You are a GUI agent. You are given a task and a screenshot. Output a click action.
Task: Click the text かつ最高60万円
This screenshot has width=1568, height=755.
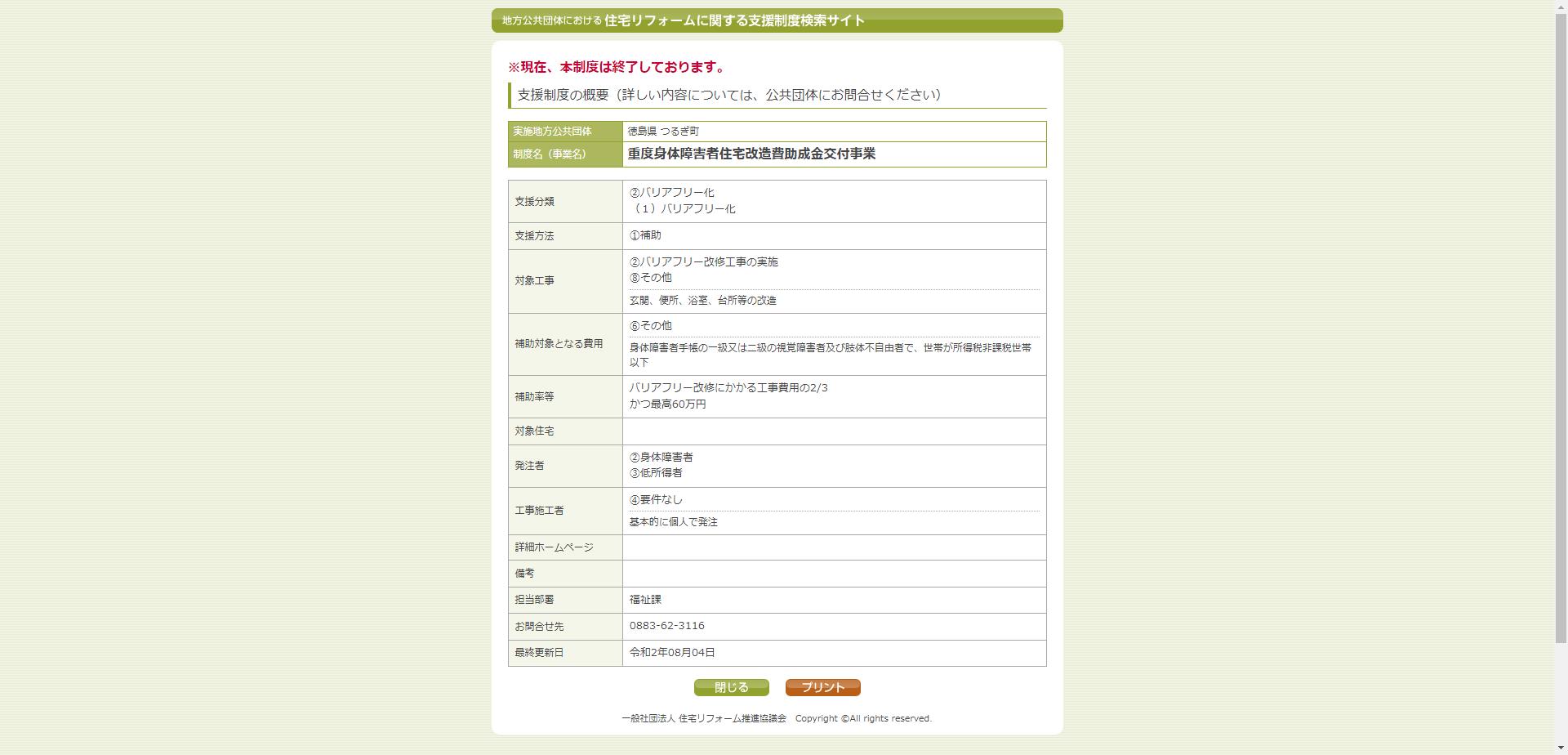[x=668, y=404]
